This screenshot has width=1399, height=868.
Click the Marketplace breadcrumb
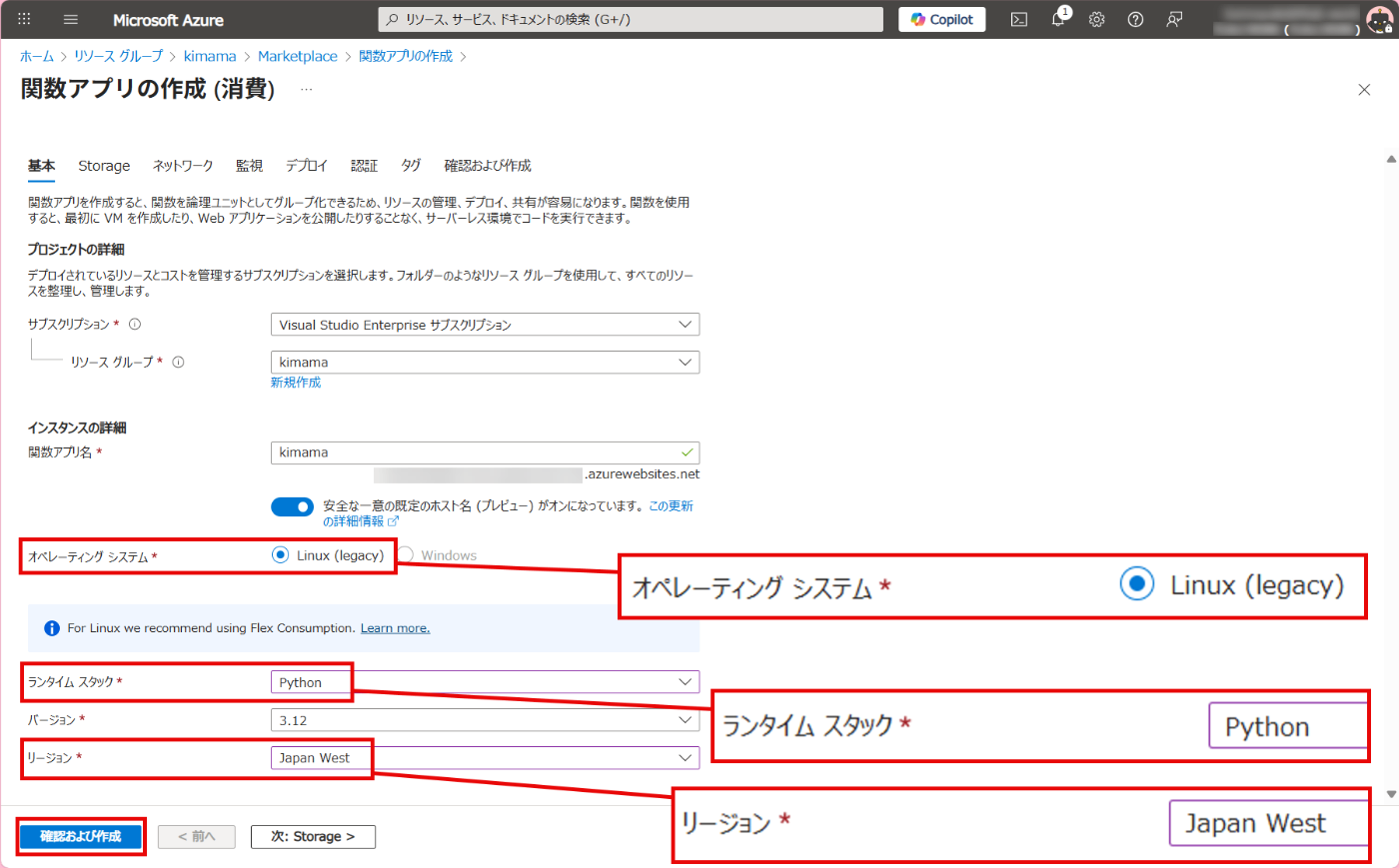pos(298,56)
